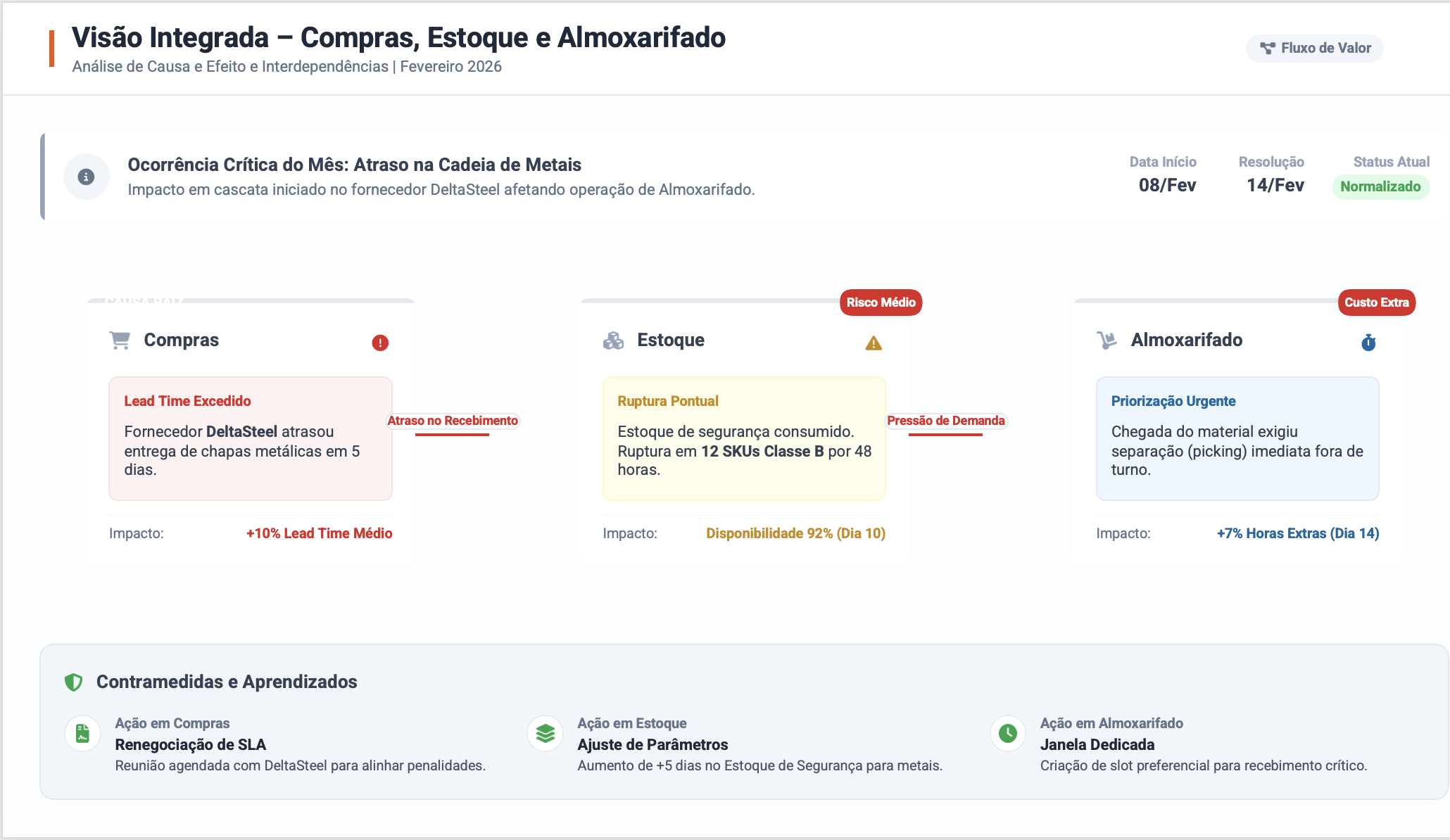1450x840 pixels.
Task: Click the Estoque boxes icon
Action: 613,341
